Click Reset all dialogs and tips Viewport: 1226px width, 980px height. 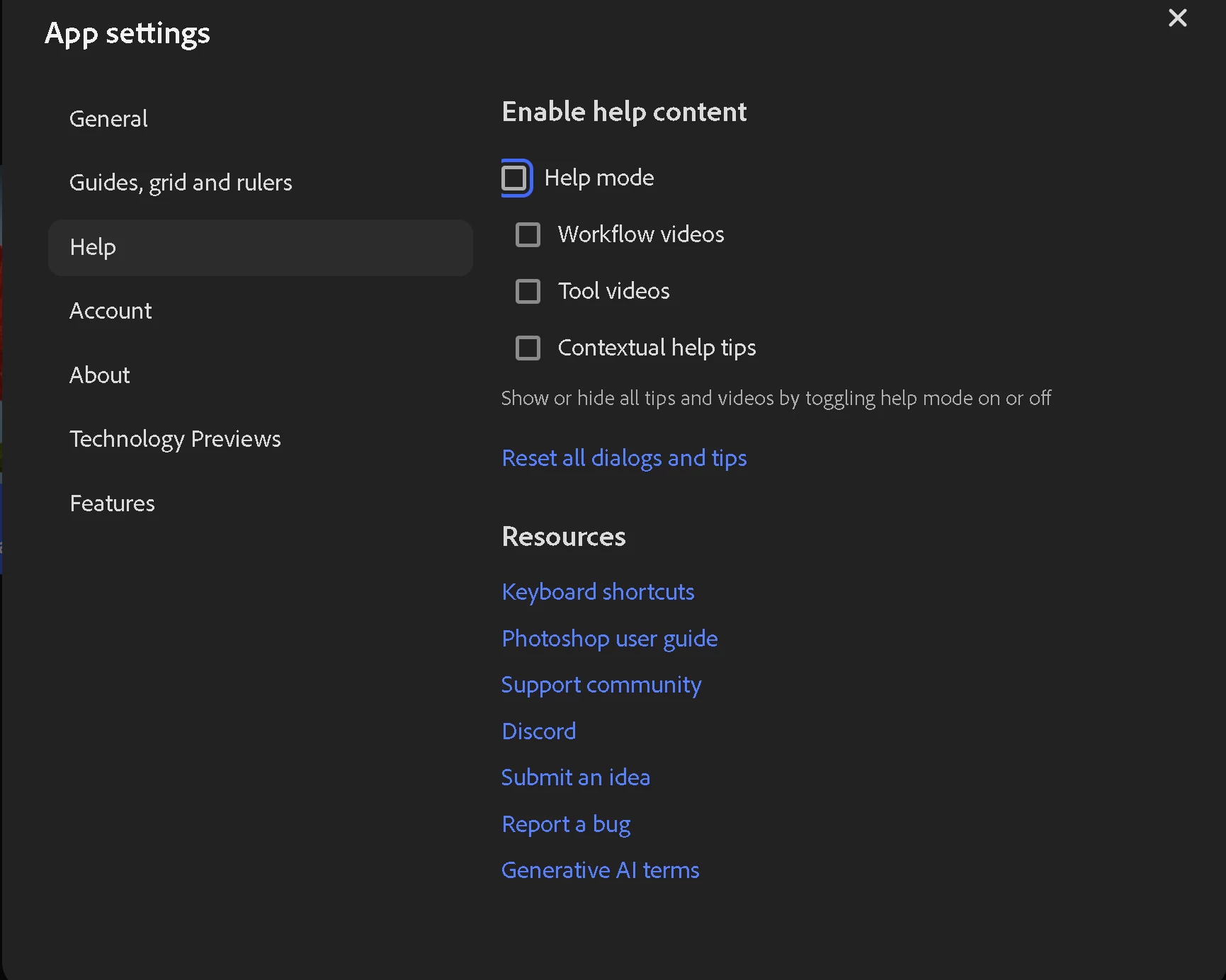pos(624,458)
